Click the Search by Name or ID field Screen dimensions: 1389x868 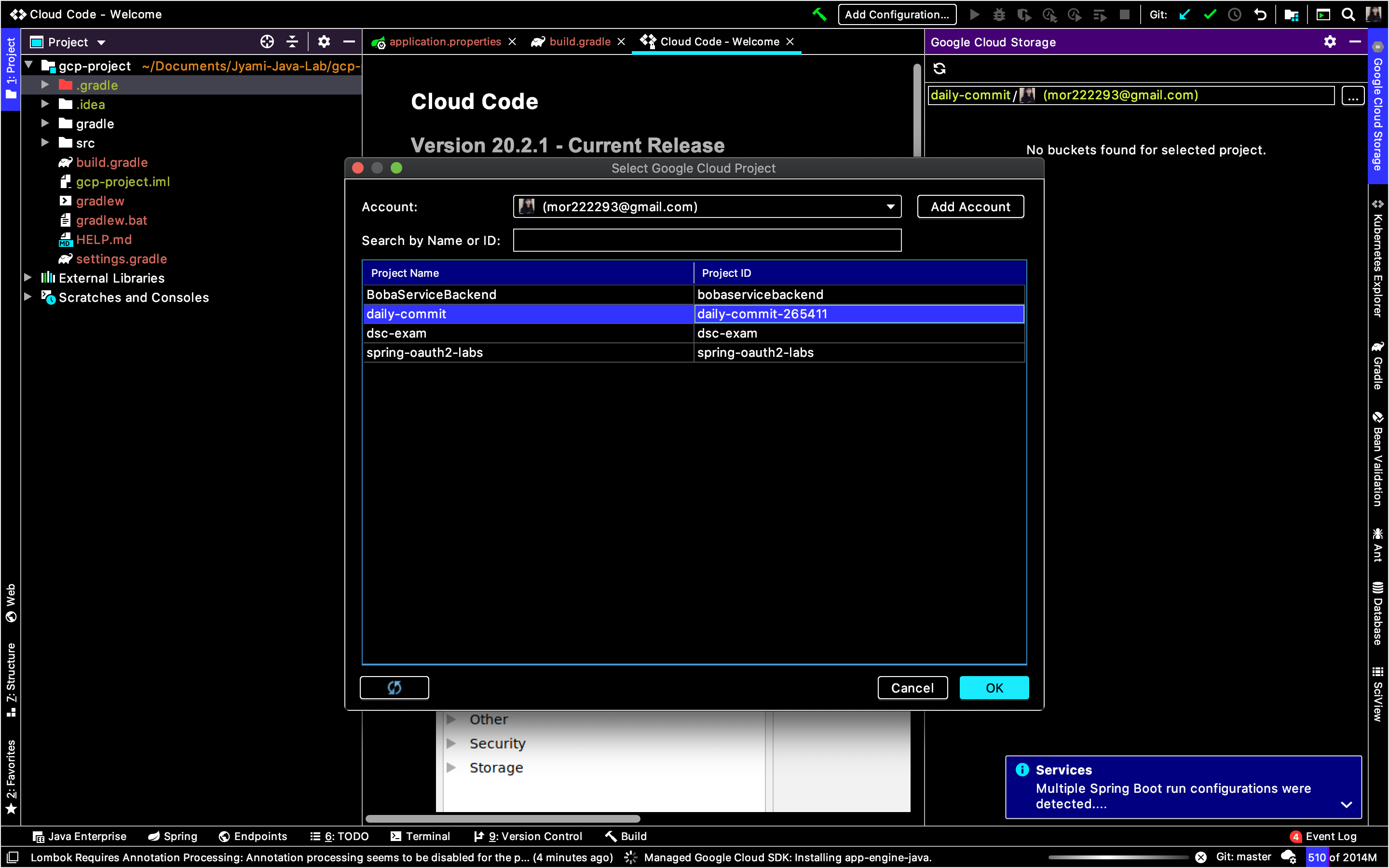[707, 241]
